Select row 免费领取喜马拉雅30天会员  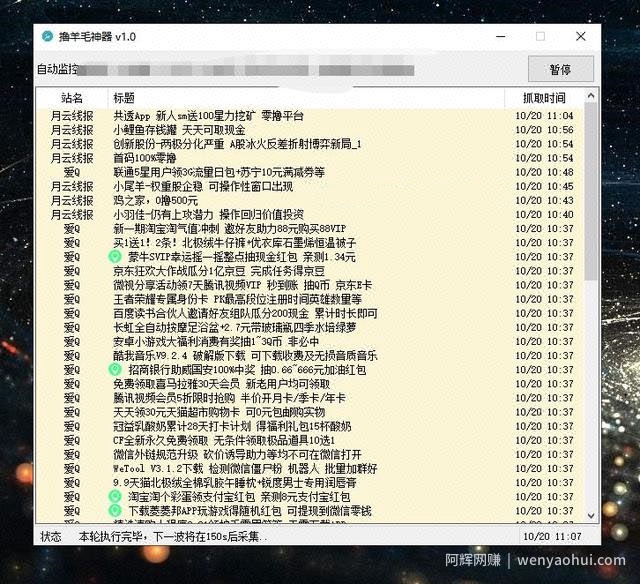(x=310, y=384)
